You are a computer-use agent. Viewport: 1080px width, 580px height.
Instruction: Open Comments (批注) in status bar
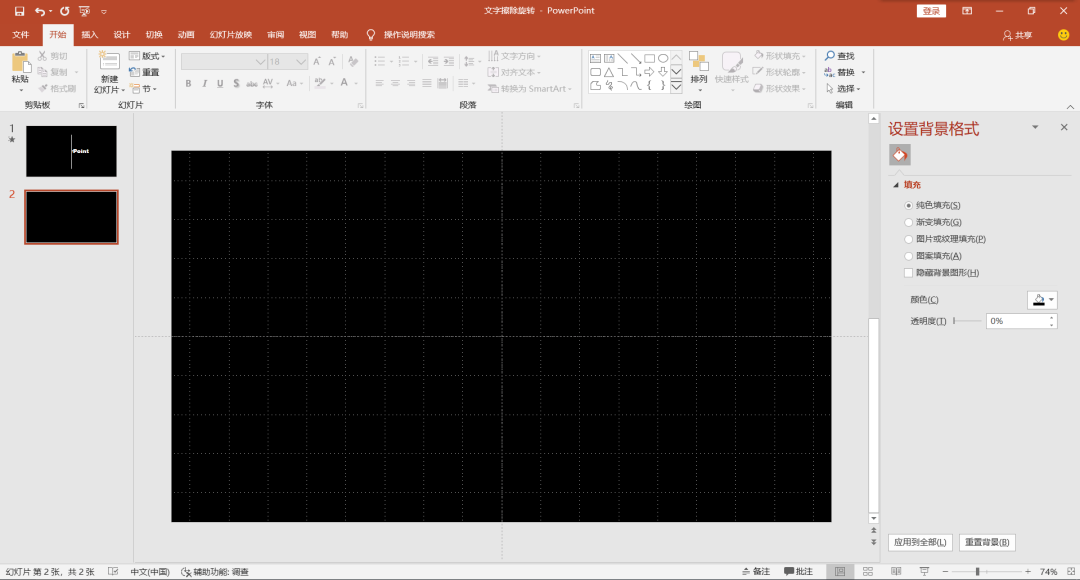798,572
